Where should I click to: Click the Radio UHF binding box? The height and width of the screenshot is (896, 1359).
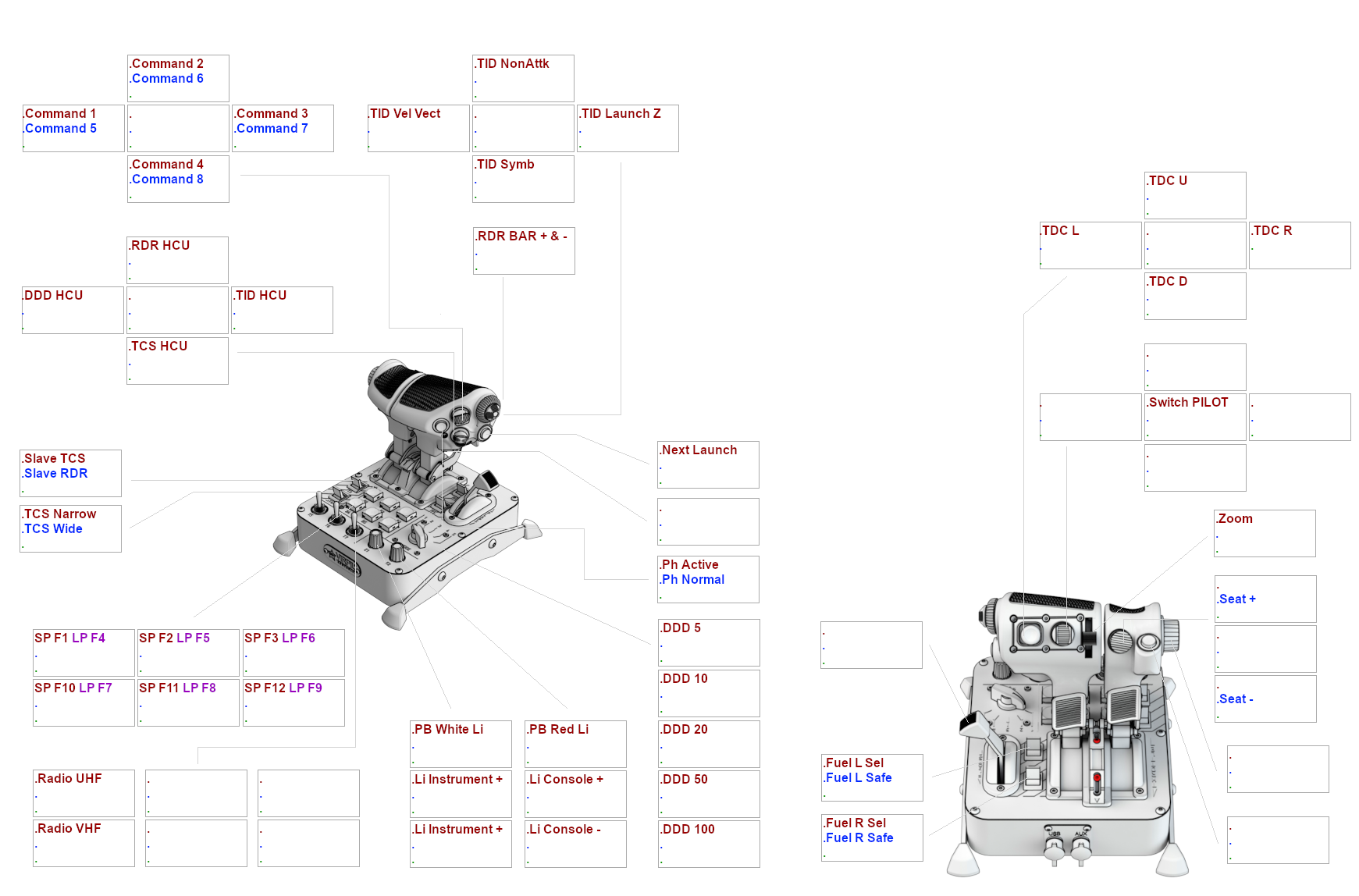coord(84,793)
